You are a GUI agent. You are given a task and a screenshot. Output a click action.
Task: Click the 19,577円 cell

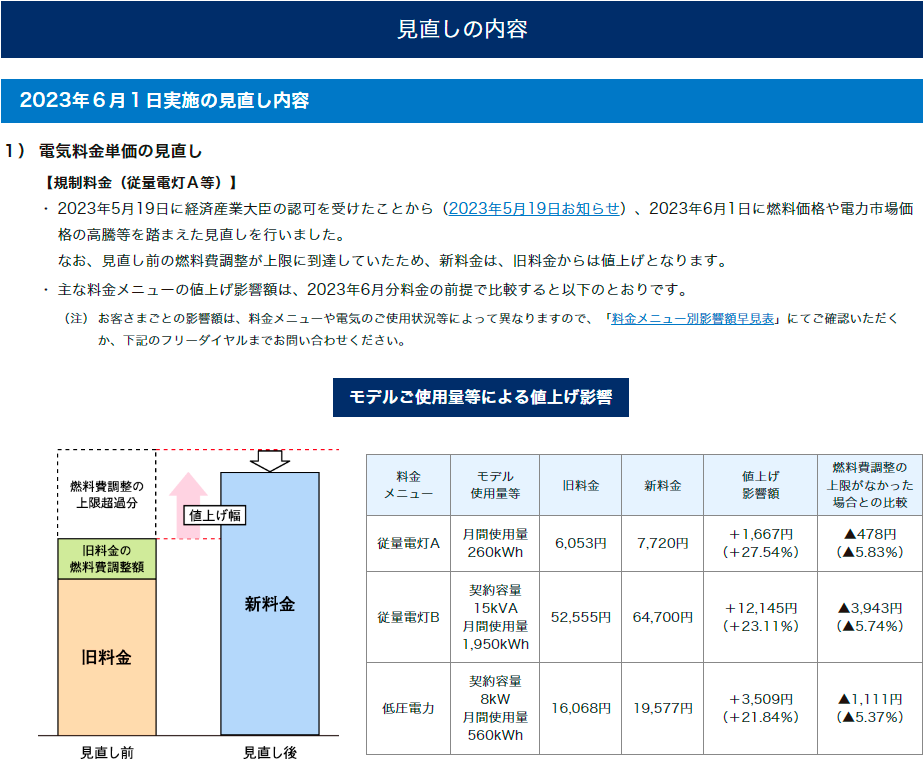tap(662, 708)
